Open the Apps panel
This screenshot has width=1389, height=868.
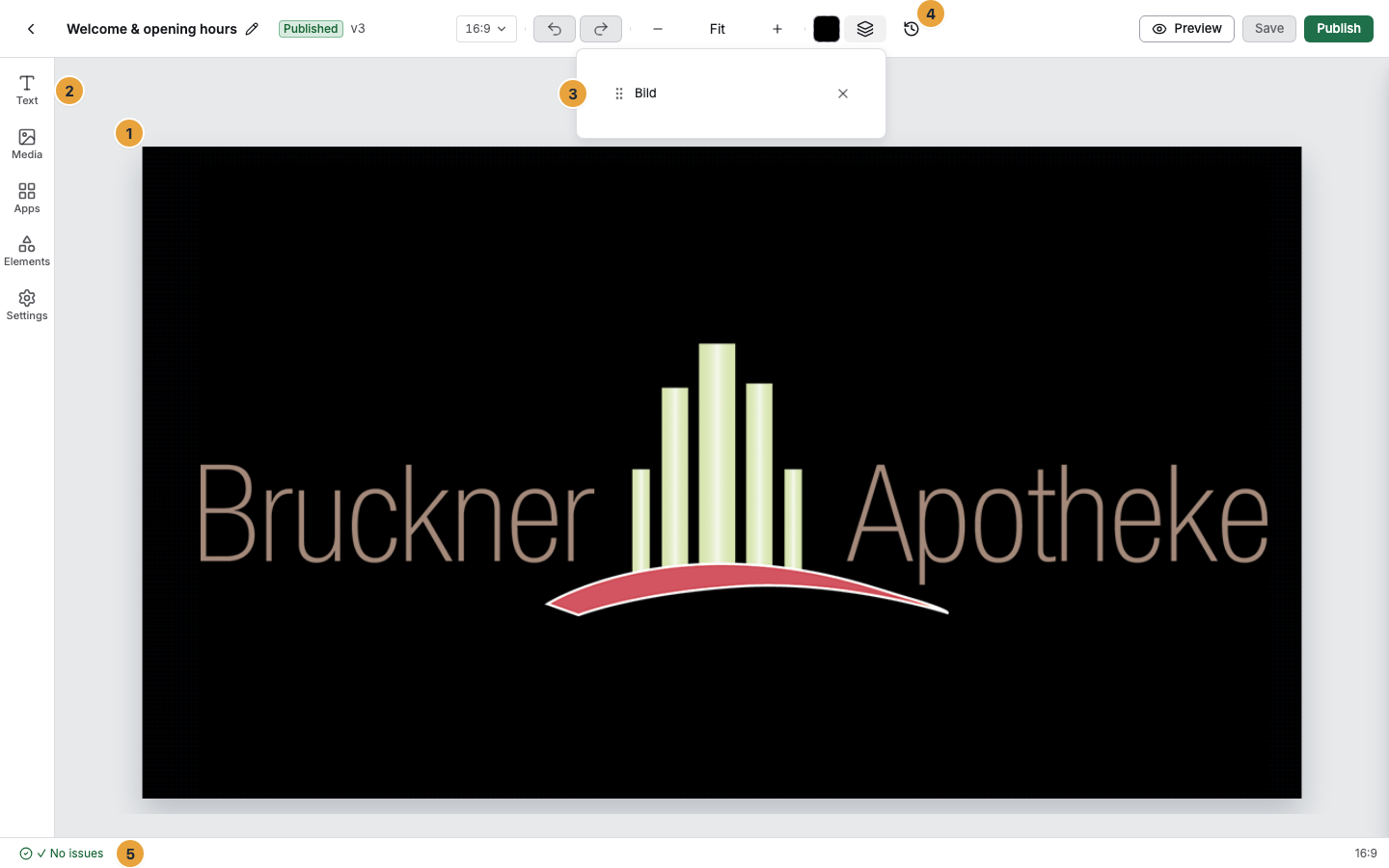[x=27, y=198]
